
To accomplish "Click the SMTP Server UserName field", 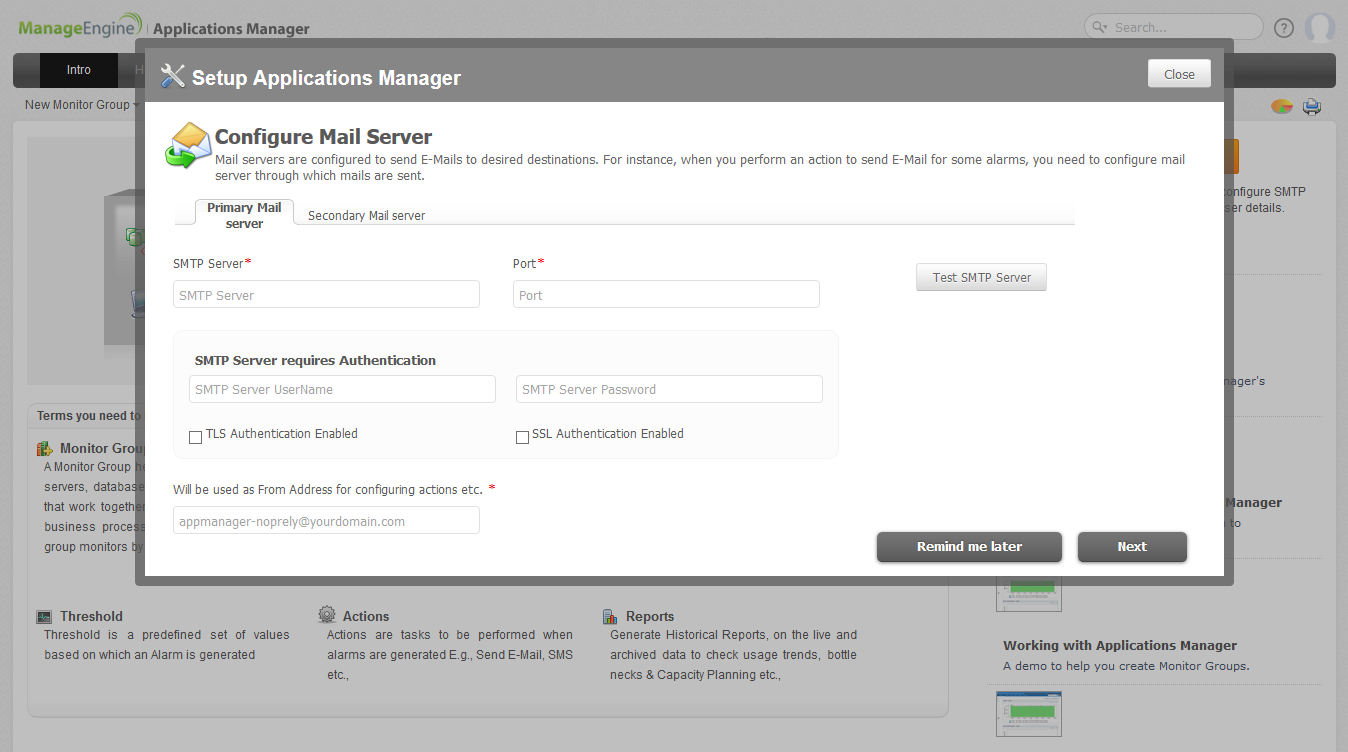I will [x=342, y=389].
